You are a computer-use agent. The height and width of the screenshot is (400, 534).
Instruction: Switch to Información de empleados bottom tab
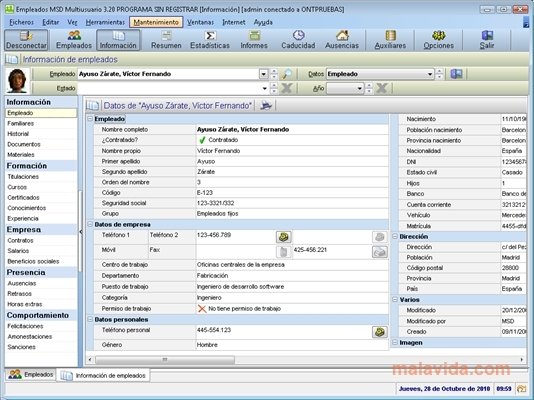103,375
